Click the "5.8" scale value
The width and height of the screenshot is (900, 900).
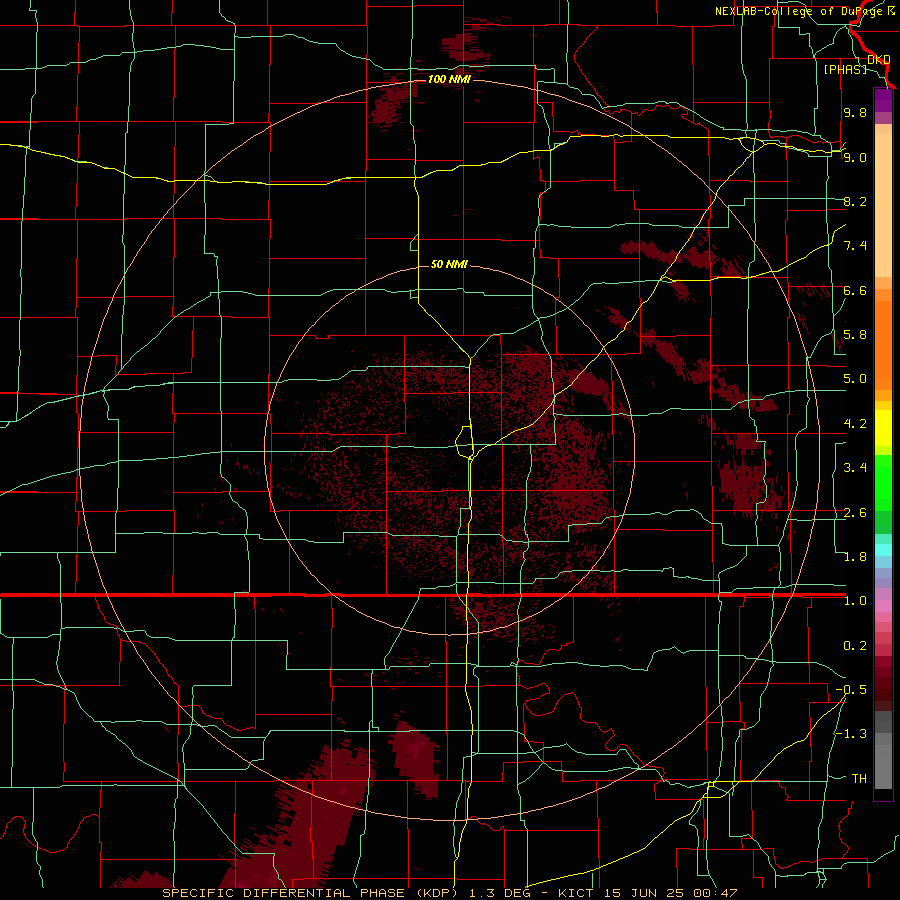[x=855, y=334]
